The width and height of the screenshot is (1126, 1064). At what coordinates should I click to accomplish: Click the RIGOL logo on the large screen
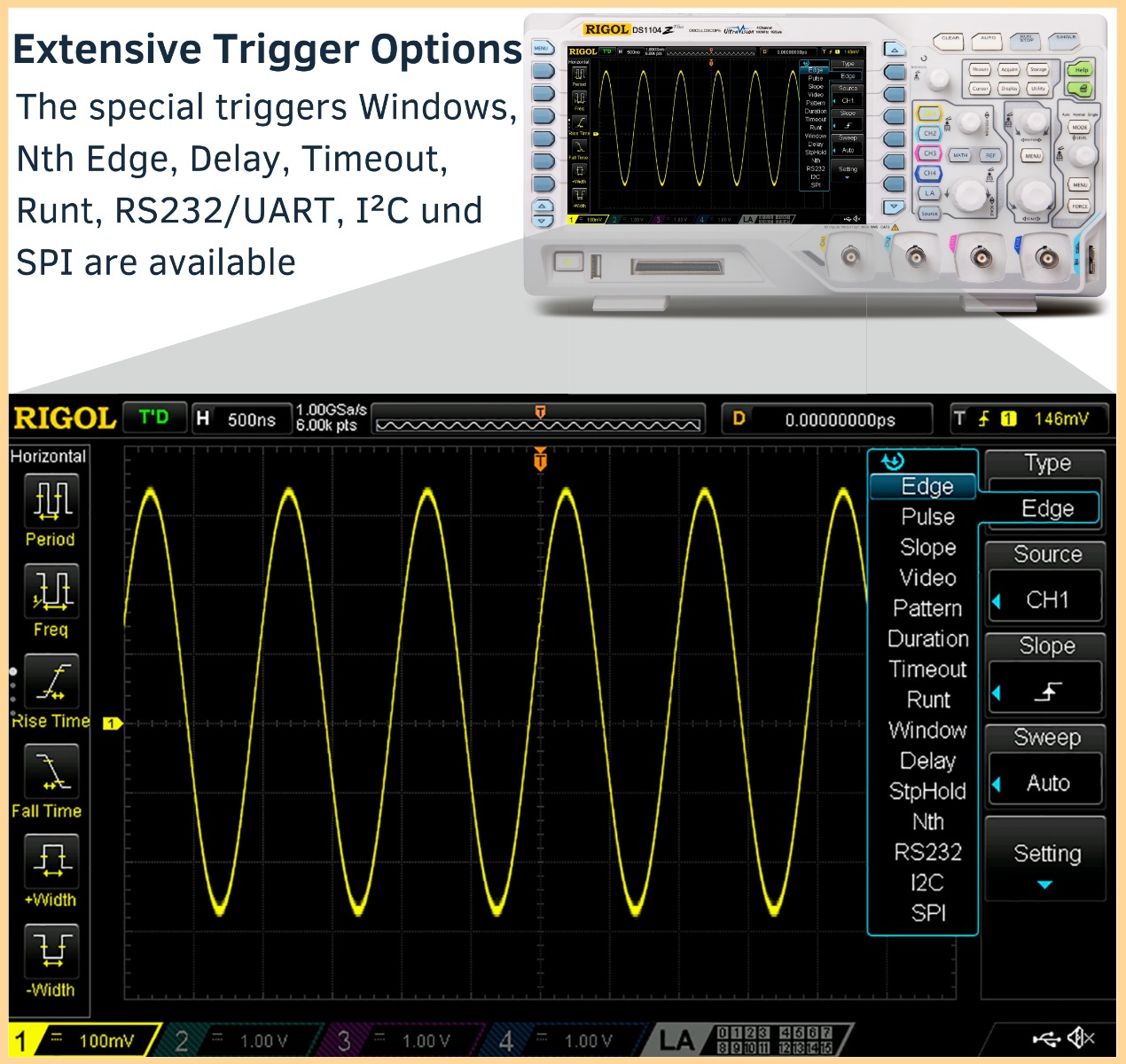tap(65, 419)
